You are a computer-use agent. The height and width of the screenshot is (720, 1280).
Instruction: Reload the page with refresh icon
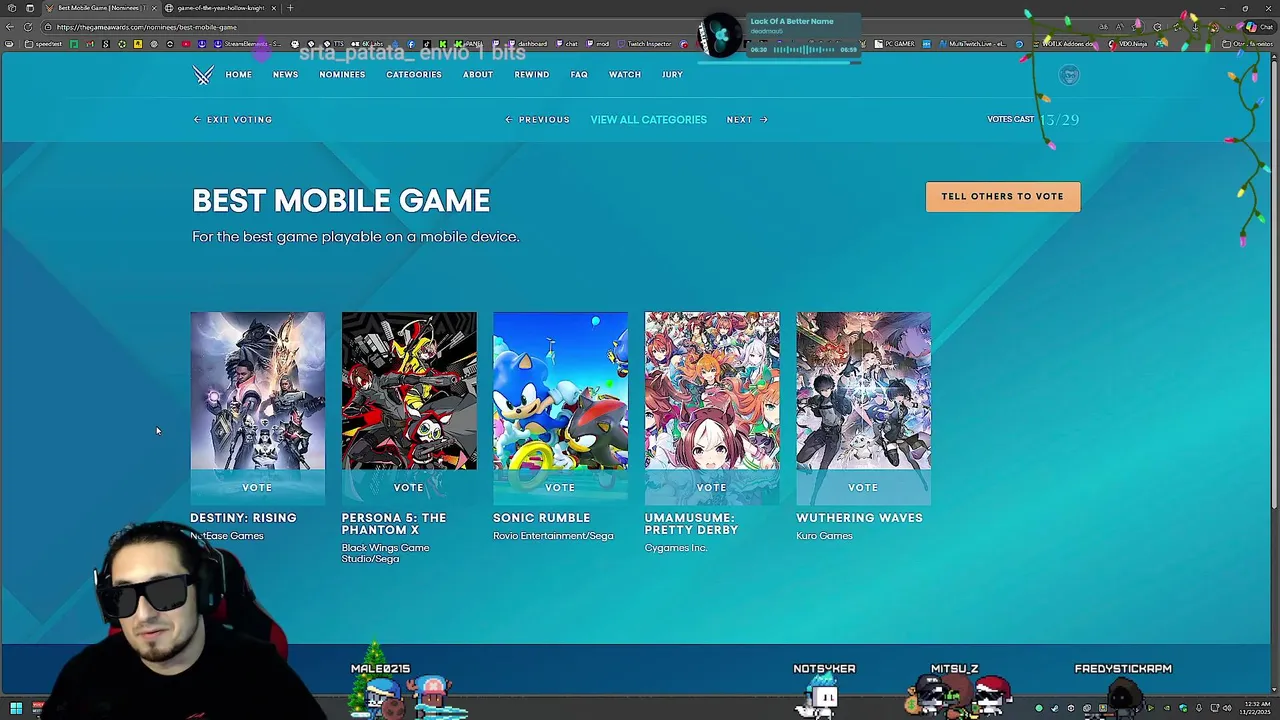28,27
